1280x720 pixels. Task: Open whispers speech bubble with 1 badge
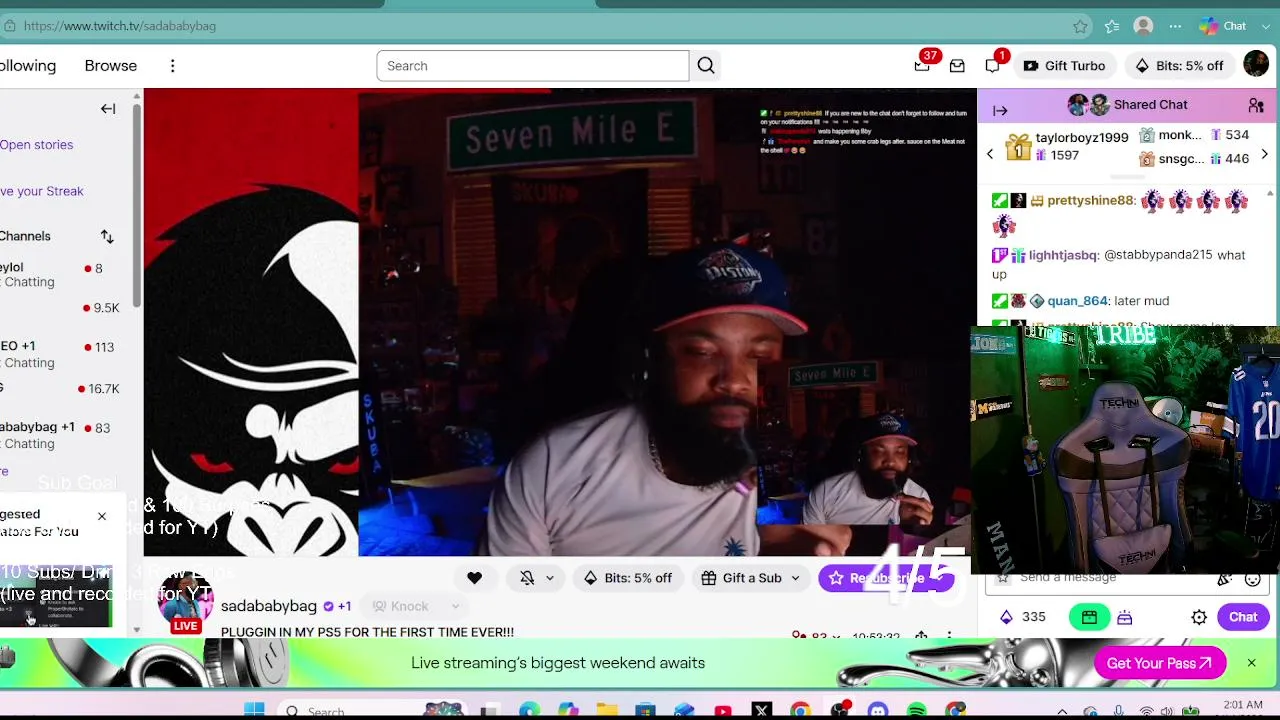pyautogui.click(x=992, y=66)
